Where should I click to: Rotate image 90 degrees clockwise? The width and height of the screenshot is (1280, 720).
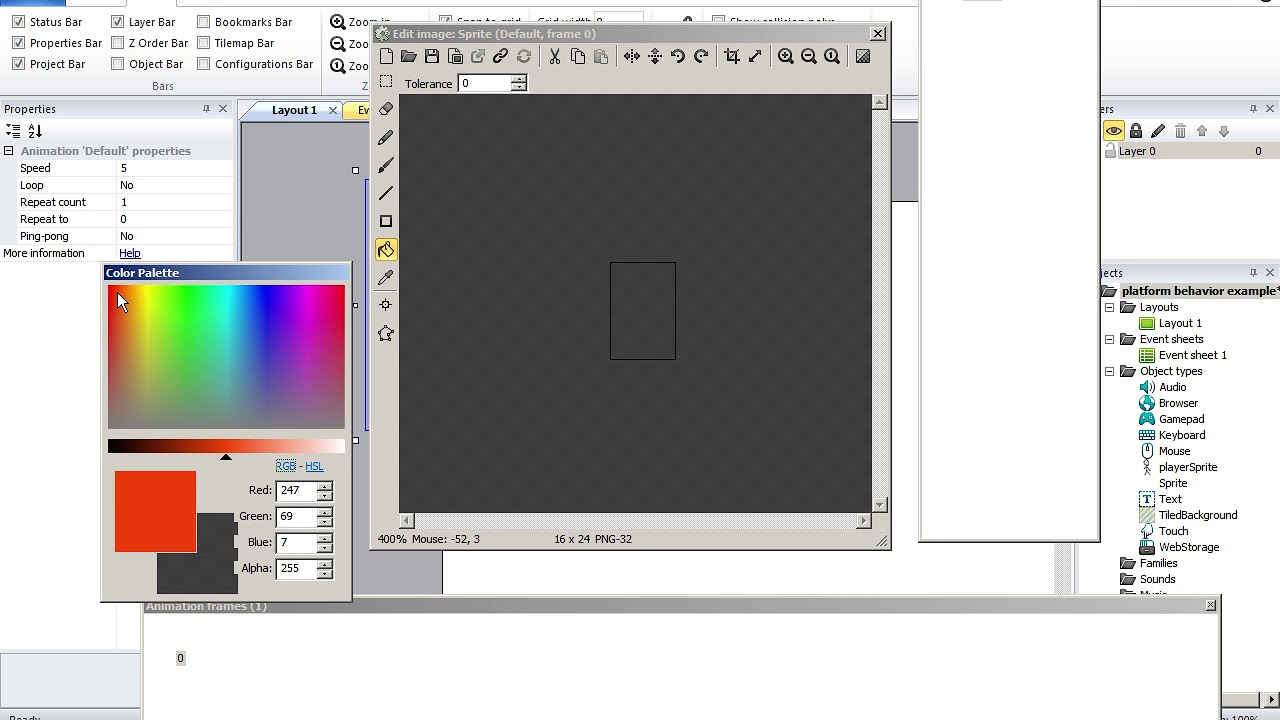click(x=701, y=57)
